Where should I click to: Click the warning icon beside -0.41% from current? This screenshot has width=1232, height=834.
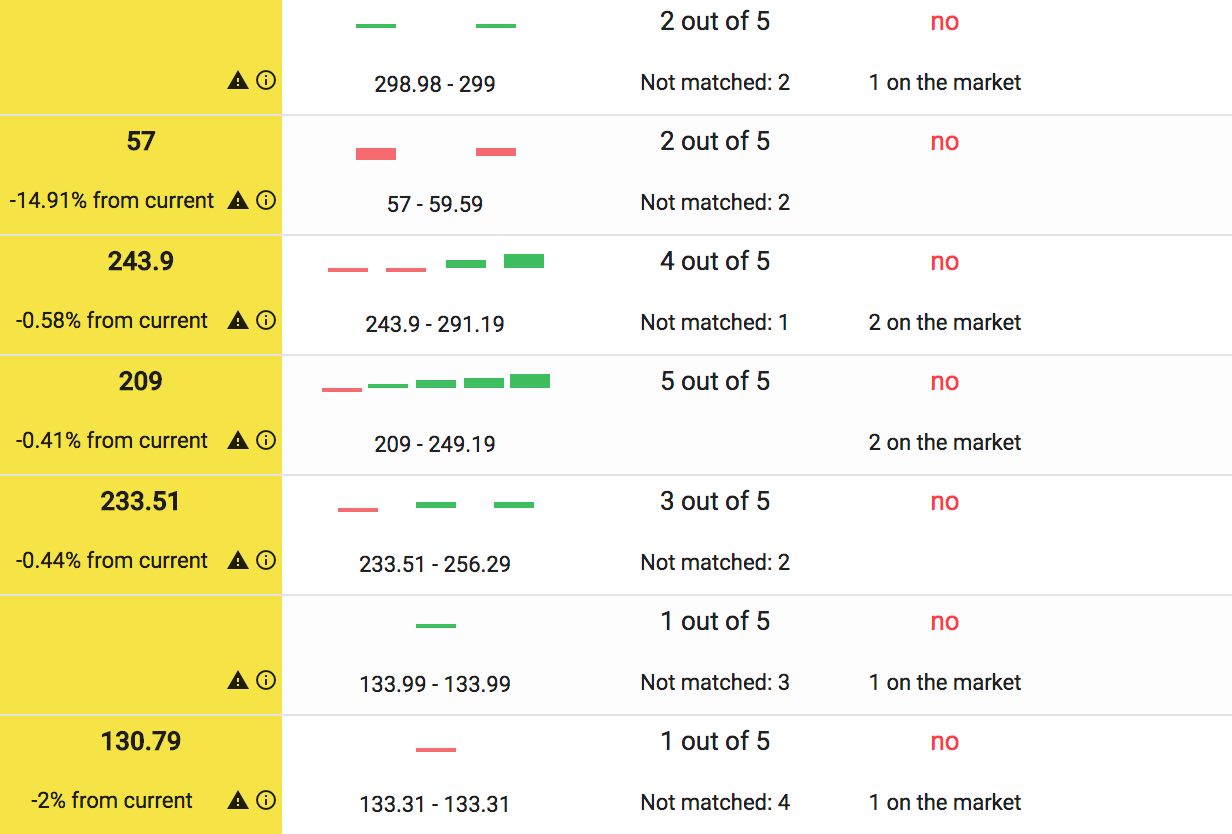237,440
